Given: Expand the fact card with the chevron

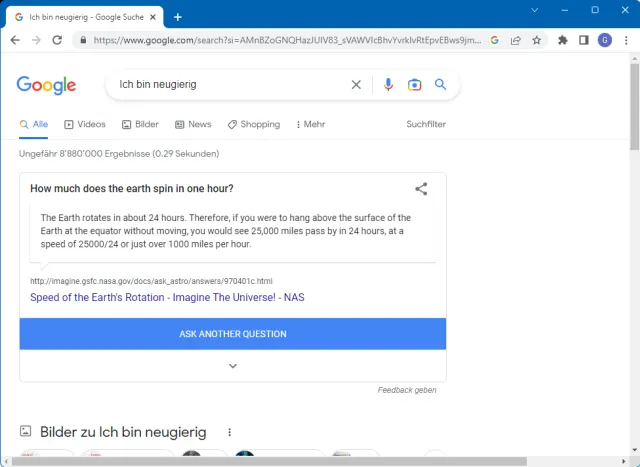Looking at the screenshot, I should pyautogui.click(x=233, y=366).
